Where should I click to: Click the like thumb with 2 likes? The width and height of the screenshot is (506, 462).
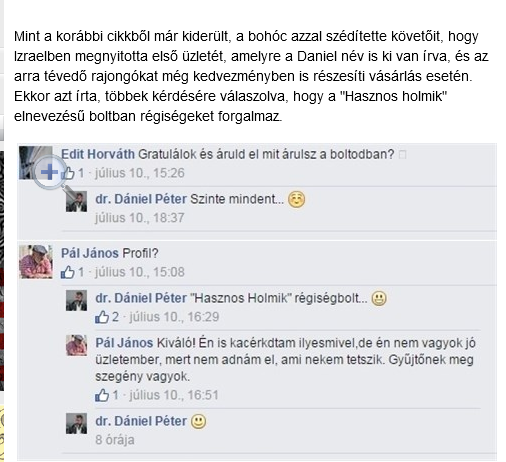click(x=102, y=317)
